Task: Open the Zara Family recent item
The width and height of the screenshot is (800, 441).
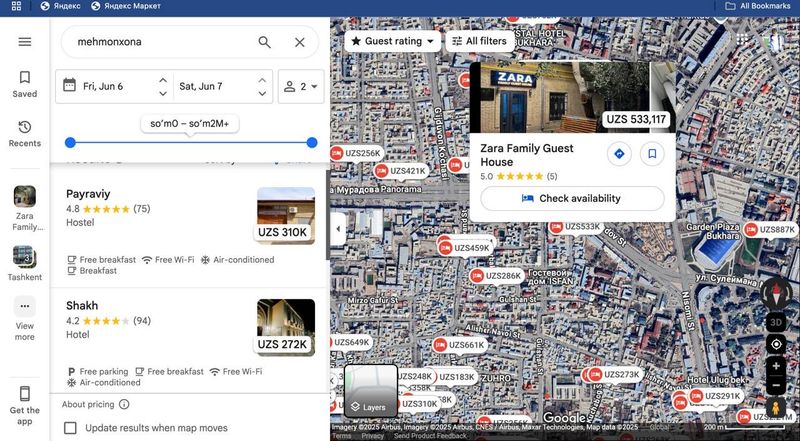Action: [x=24, y=208]
